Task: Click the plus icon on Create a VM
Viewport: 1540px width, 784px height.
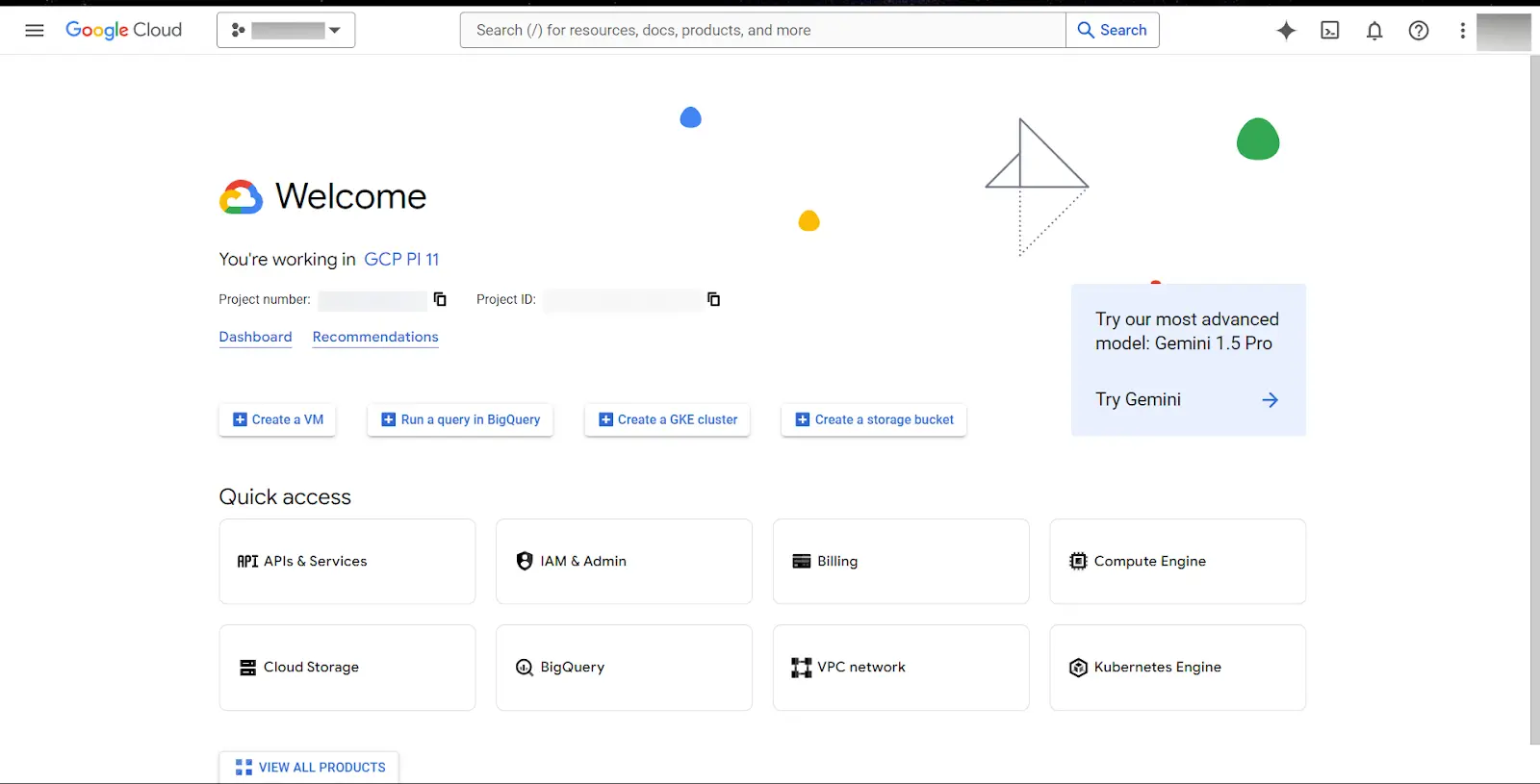Action: 240,419
